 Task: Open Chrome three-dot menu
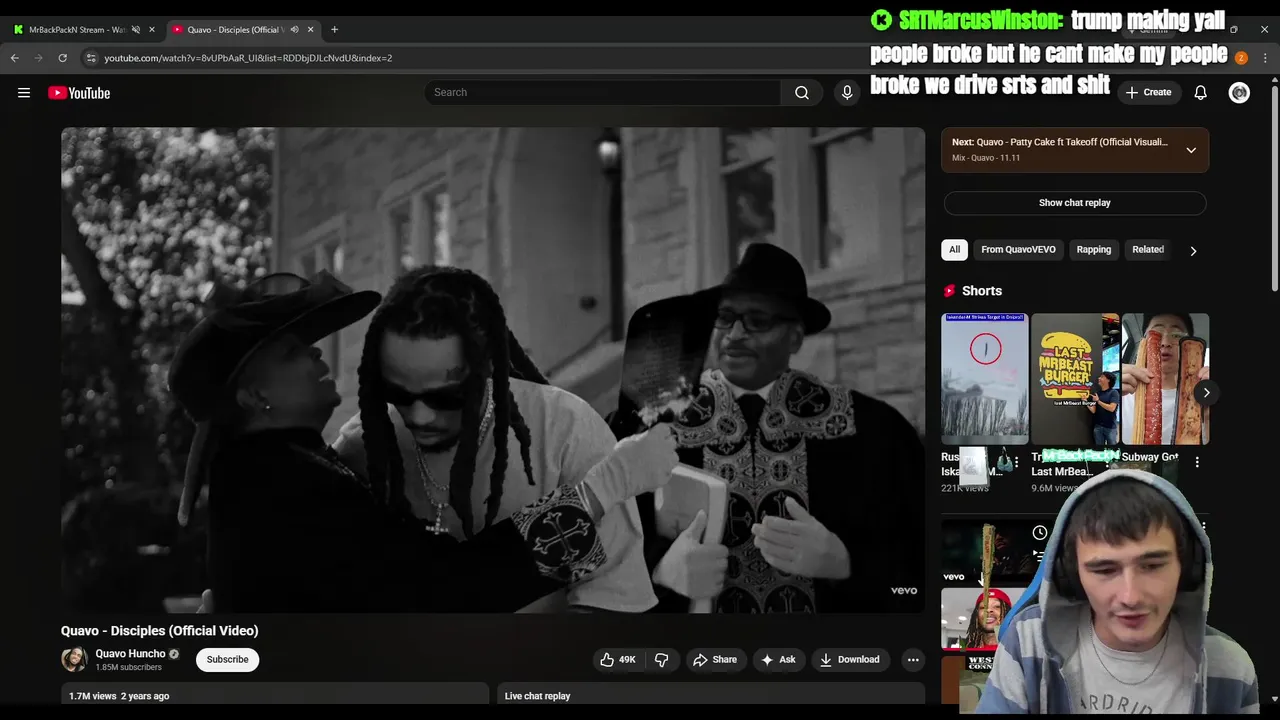1265,58
